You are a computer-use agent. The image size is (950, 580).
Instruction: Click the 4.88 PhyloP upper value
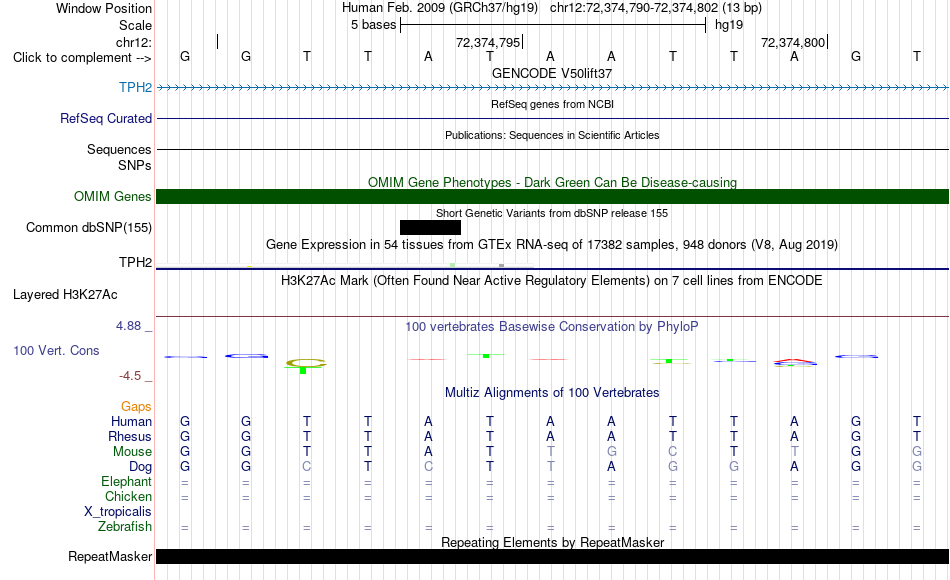click(128, 326)
